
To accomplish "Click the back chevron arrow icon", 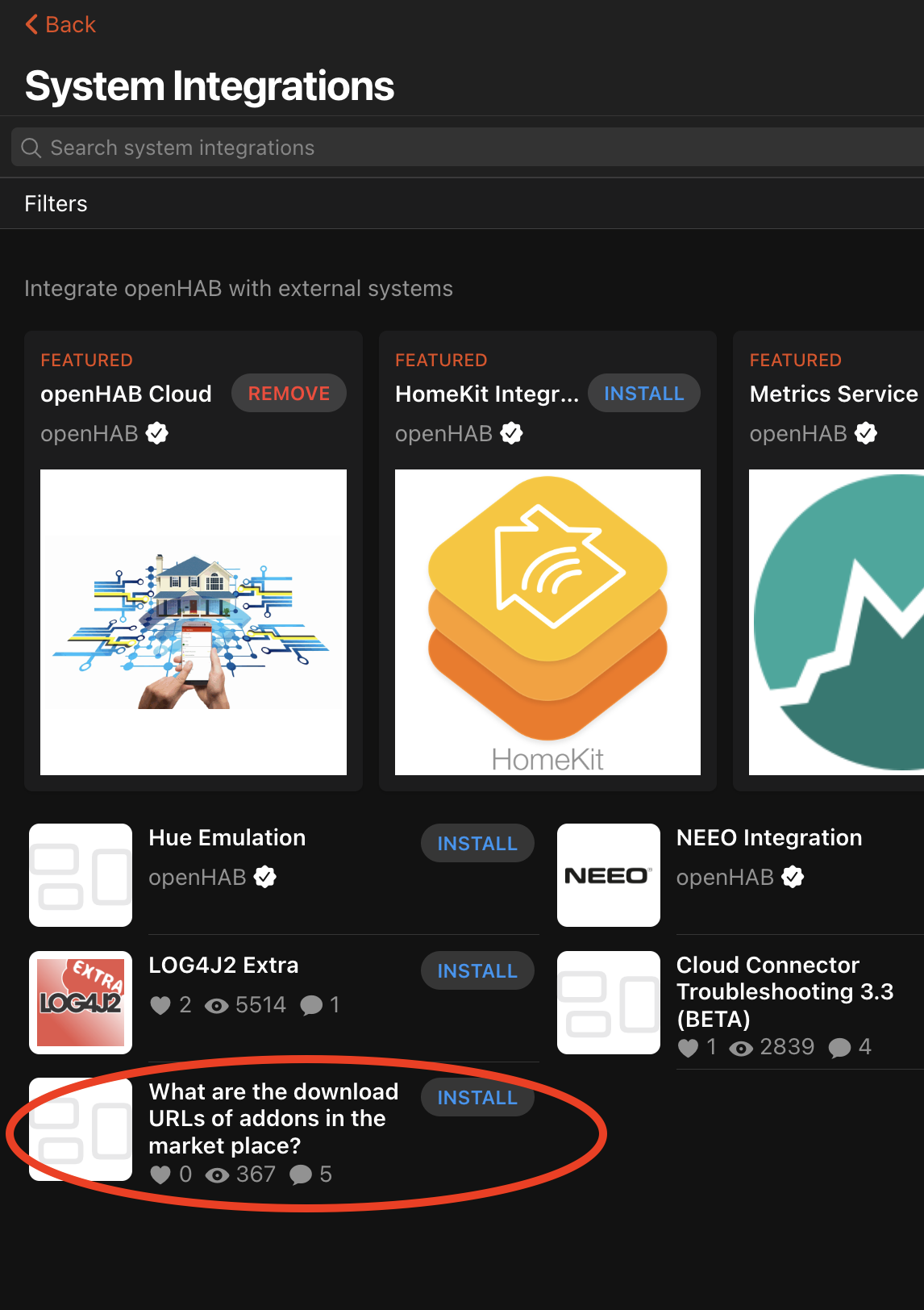I will (x=31, y=25).
